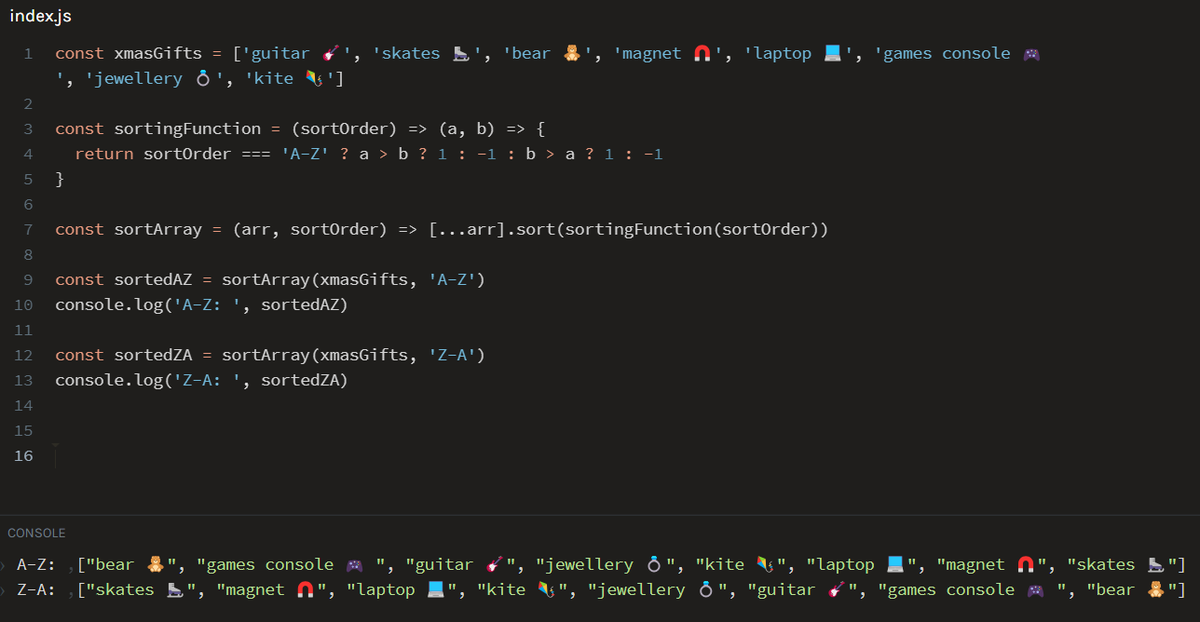The height and width of the screenshot is (622, 1200).
Task: Click the 'A-Z' string argument on line 9
Action: tap(456, 279)
